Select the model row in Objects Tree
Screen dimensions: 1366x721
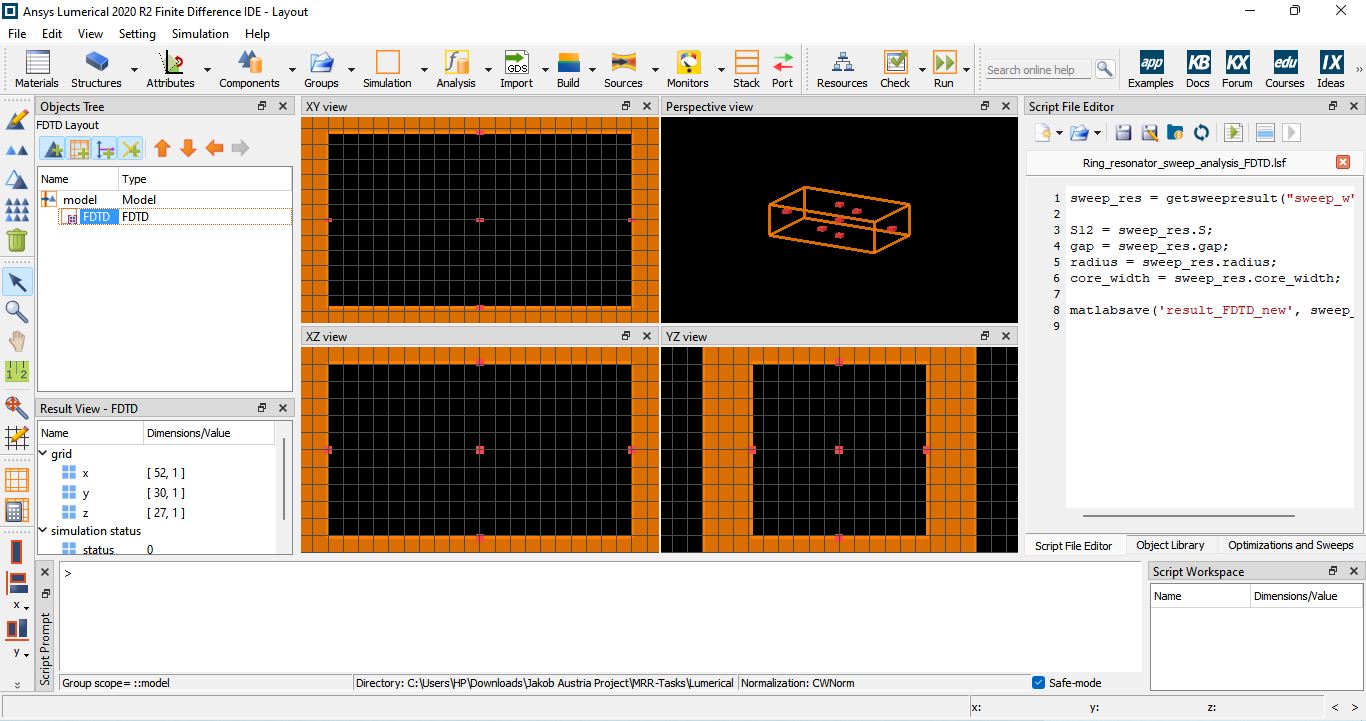(x=165, y=199)
